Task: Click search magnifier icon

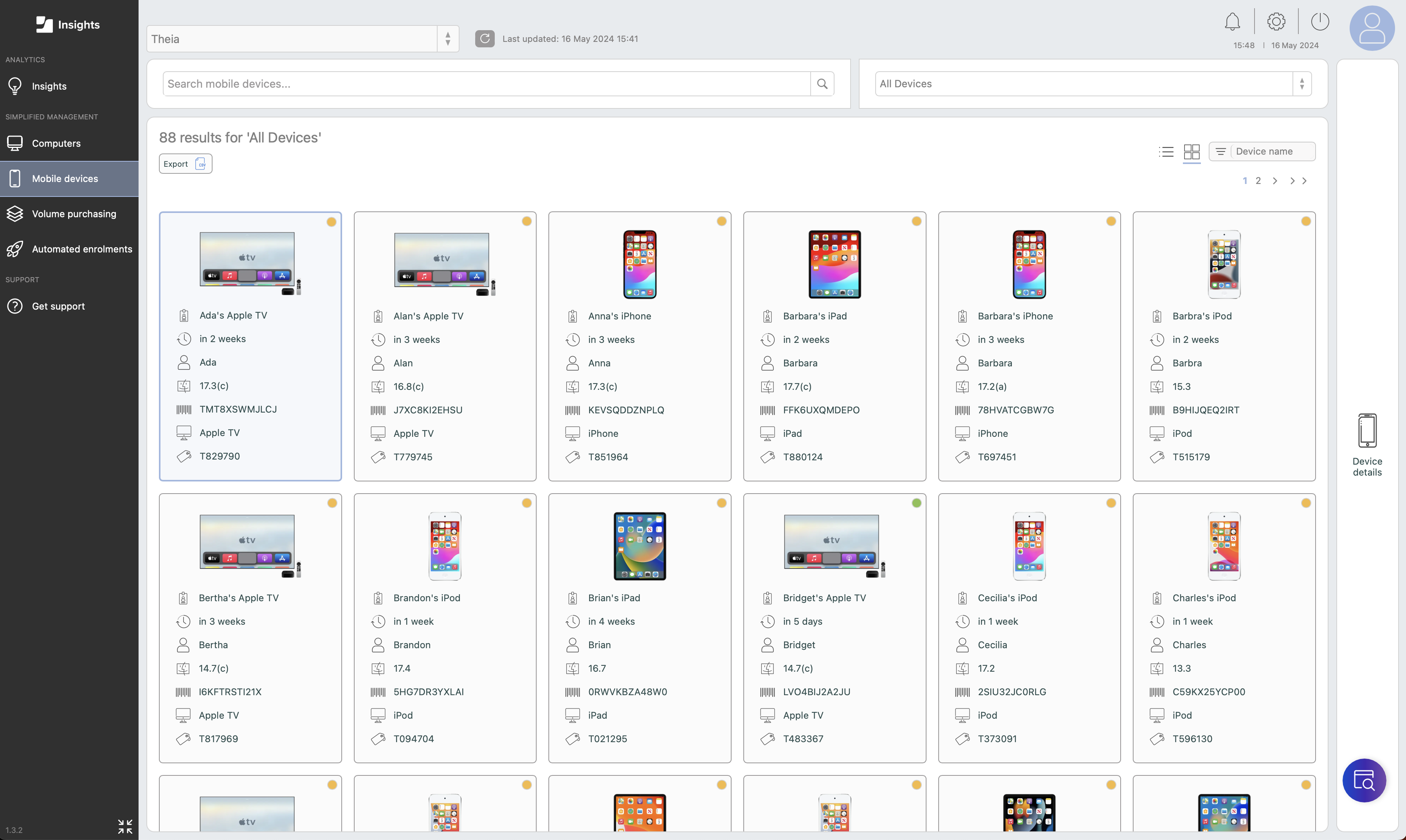Action: 822,84
